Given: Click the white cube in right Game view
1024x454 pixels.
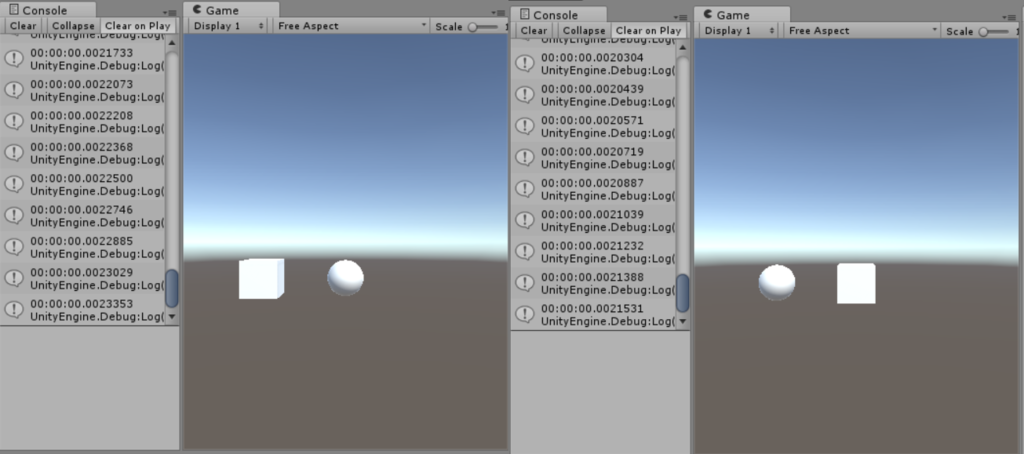Looking at the screenshot, I should click(856, 284).
